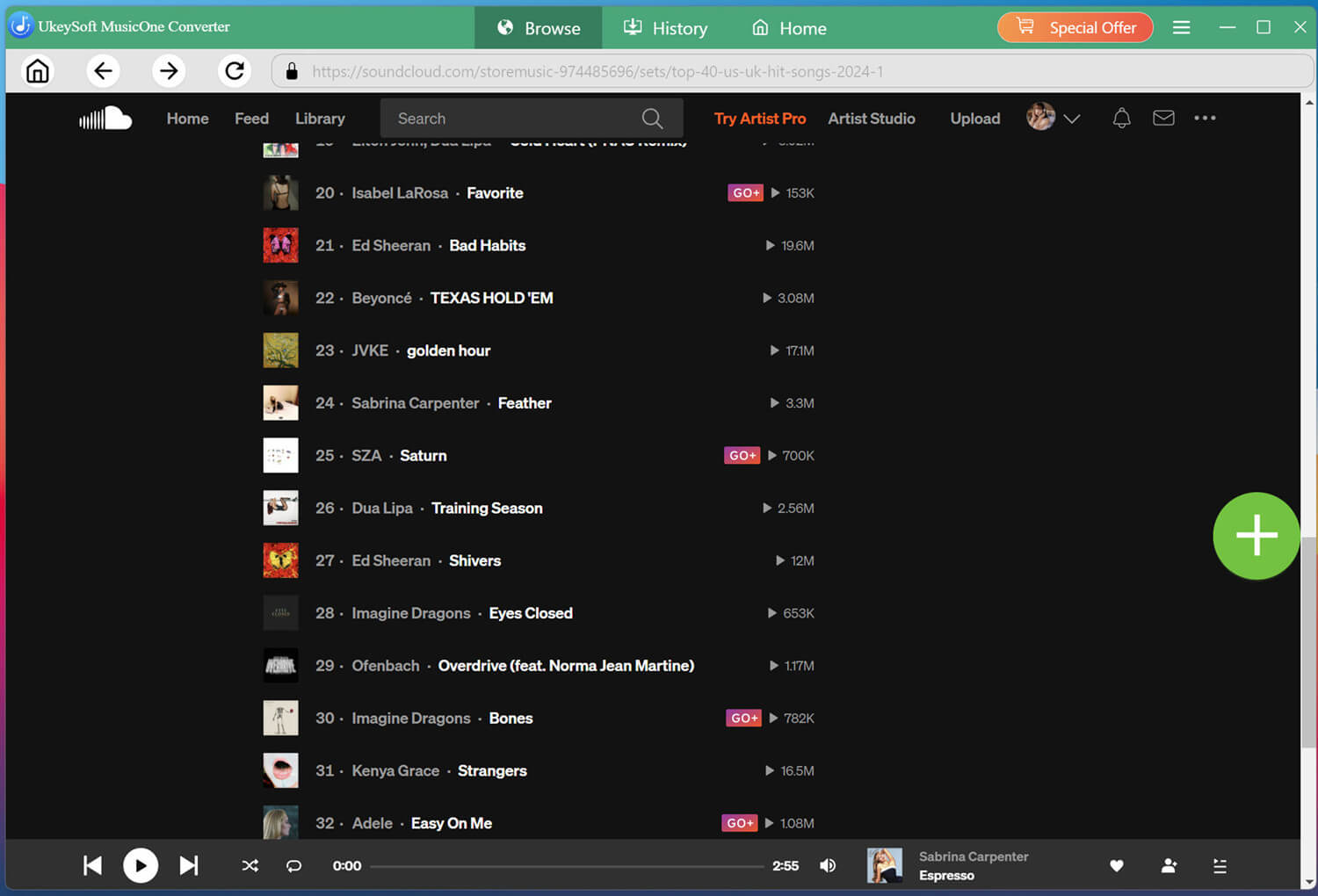Select track title Easy On Me
Screen dimensions: 1318x896
coord(452,823)
